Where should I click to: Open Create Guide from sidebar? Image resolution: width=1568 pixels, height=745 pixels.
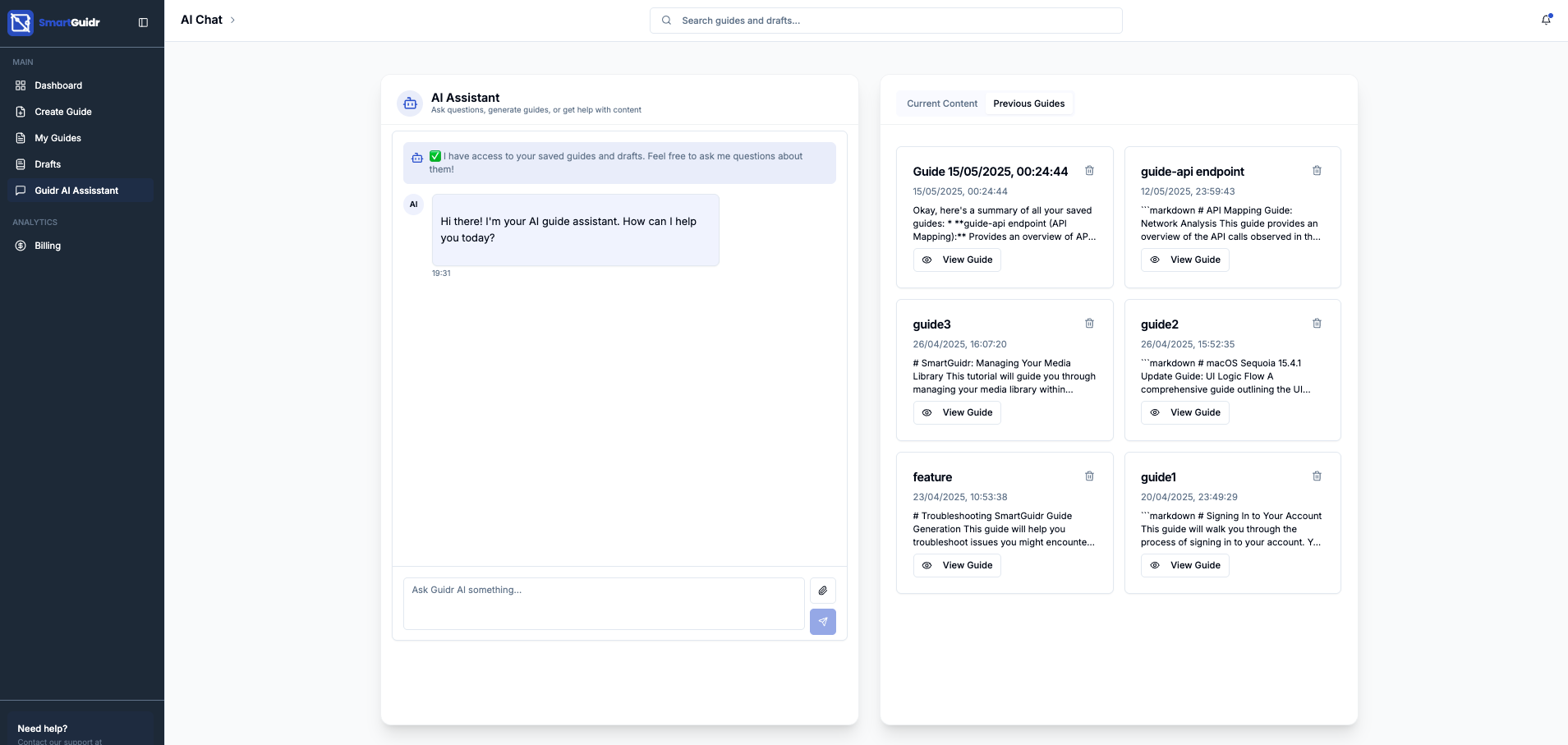pos(80,112)
